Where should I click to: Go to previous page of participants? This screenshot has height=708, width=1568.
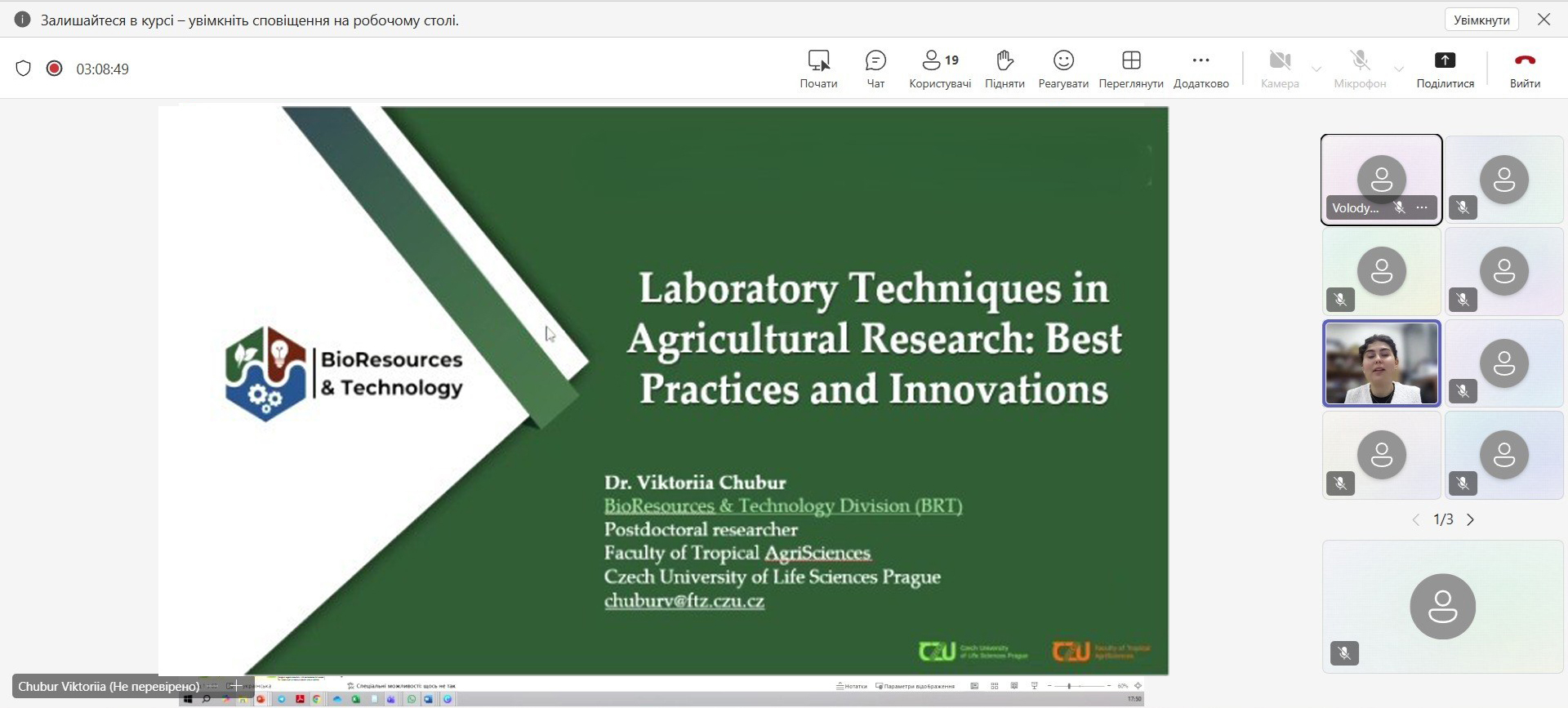[x=1416, y=520]
